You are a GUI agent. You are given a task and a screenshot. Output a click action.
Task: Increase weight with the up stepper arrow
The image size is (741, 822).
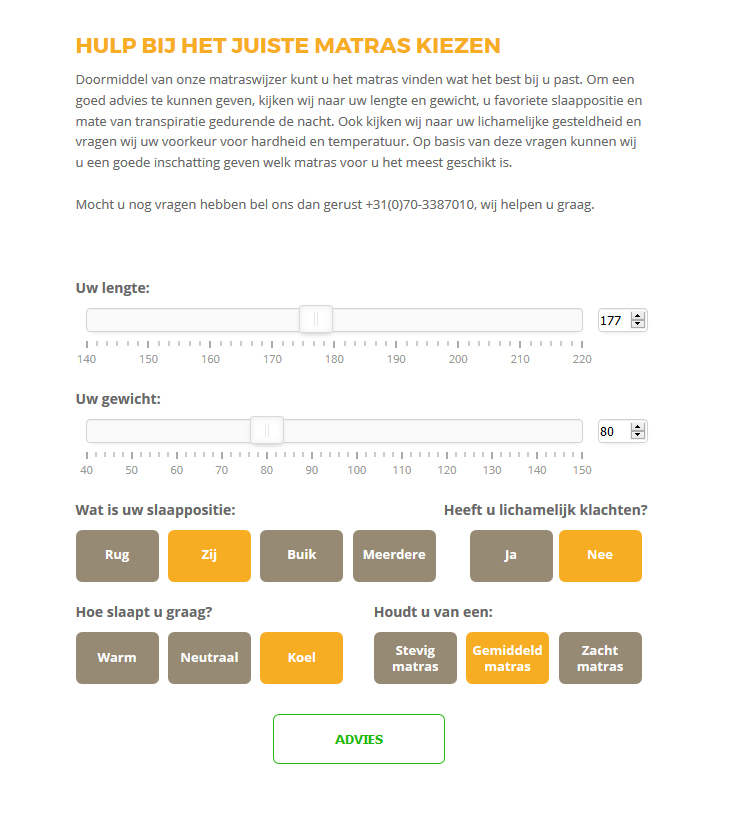tap(637, 427)
